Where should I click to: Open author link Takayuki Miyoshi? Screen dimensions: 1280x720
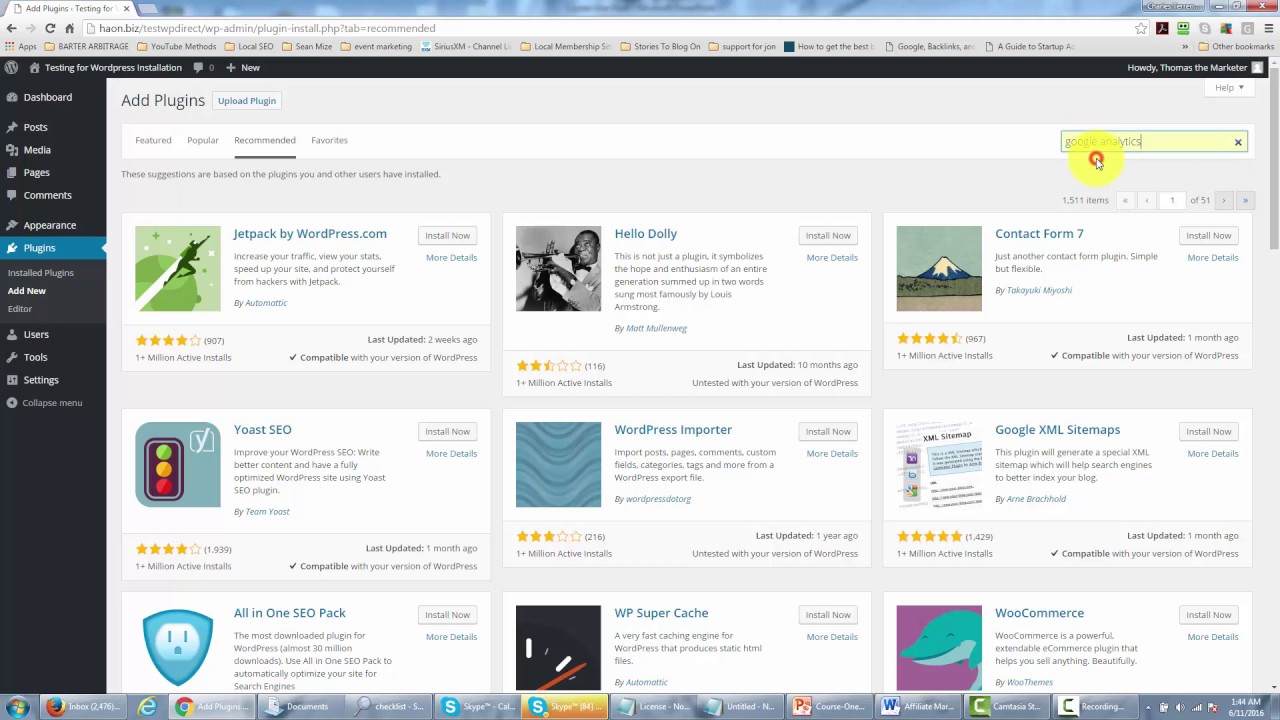click(1039, 290)
